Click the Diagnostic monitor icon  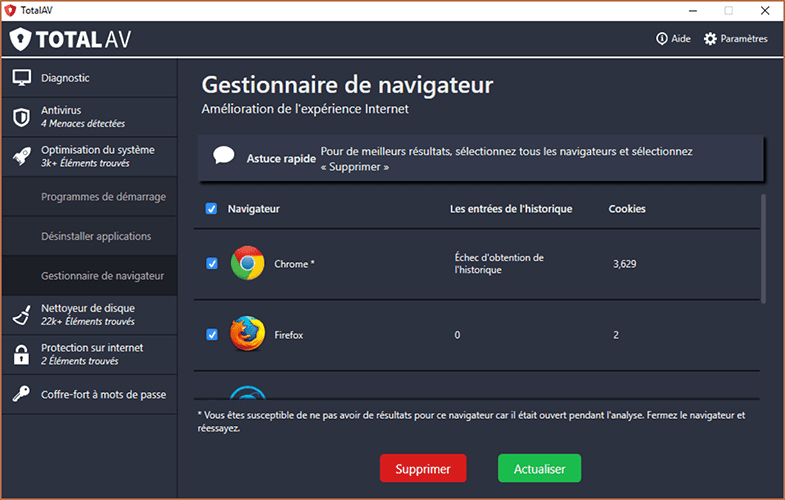22,78
